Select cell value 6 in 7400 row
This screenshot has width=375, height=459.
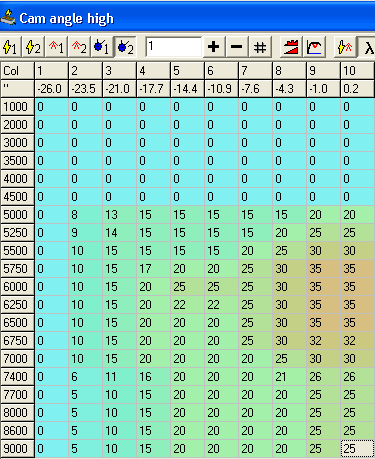point(86,377)
